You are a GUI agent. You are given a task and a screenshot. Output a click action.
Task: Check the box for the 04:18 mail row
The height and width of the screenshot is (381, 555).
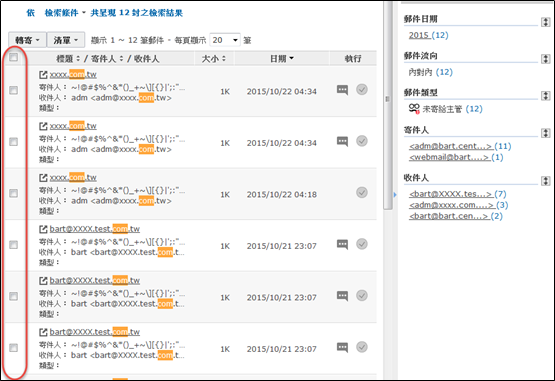coord(13,193)
